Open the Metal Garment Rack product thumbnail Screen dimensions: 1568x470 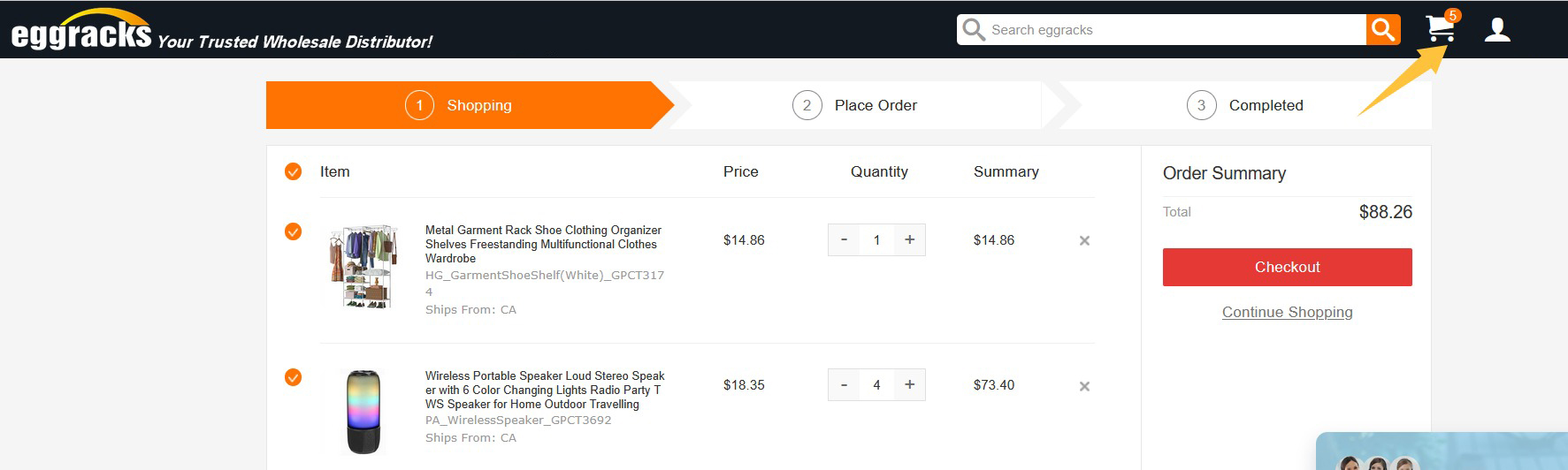[363, 266]
